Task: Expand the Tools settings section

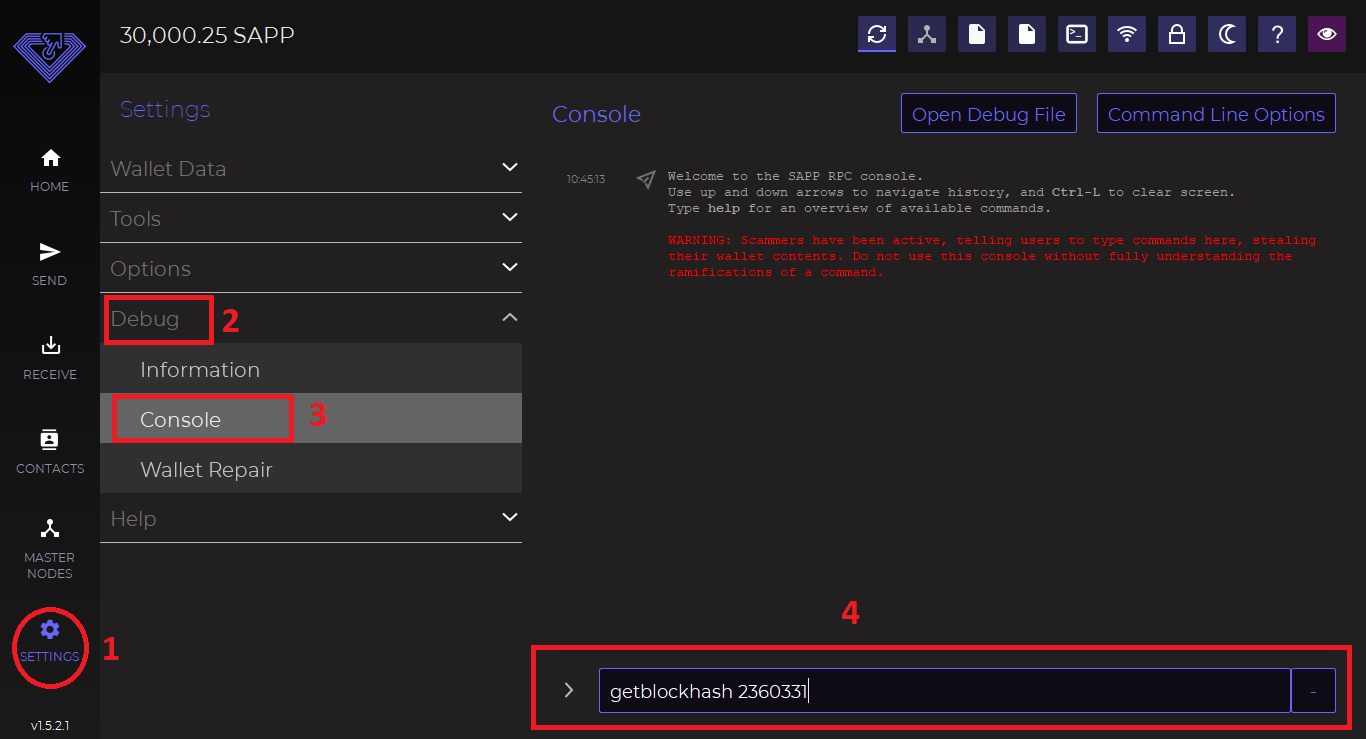Action: [311, 218]
